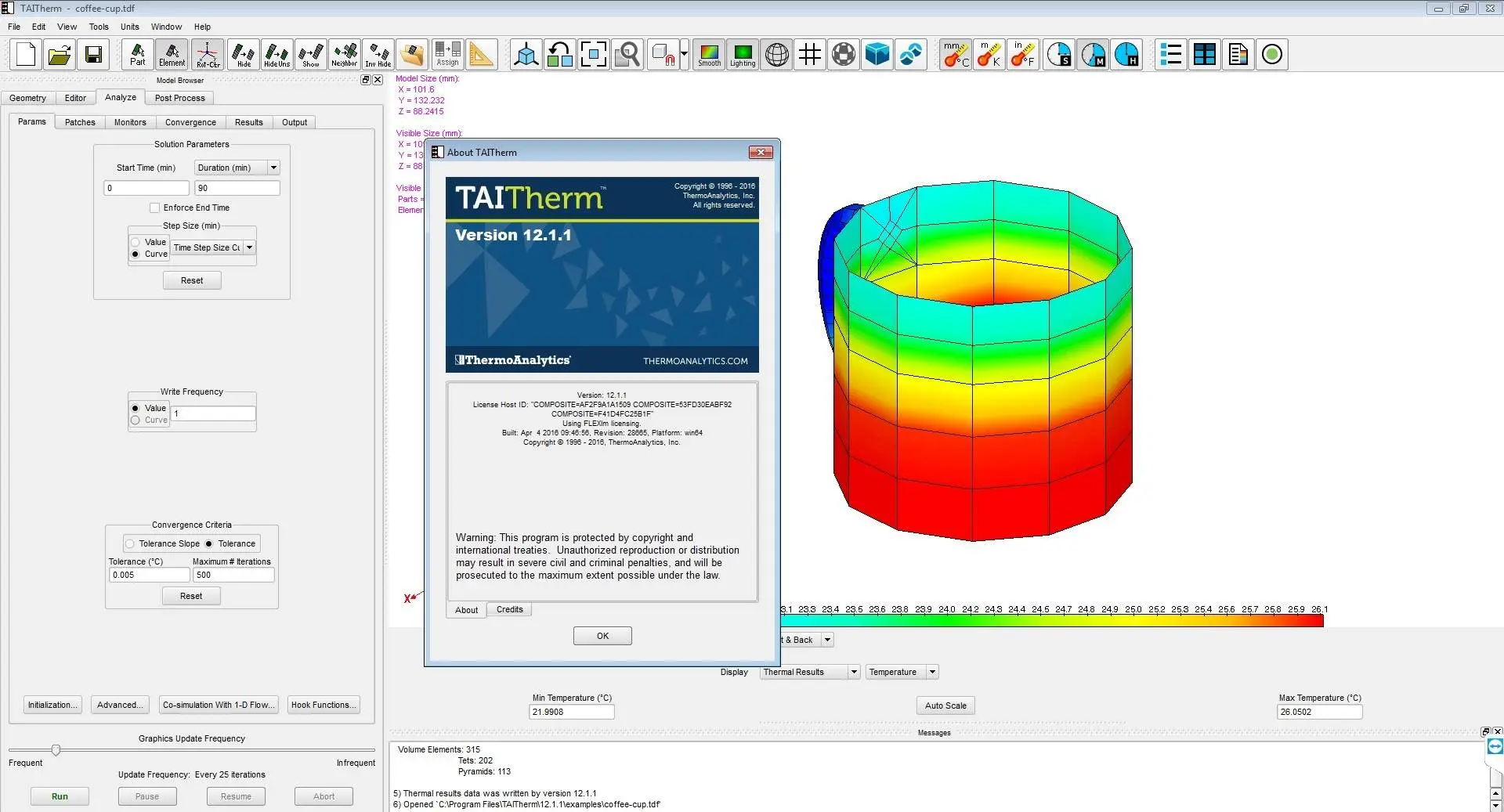Open the Duration (min) dropdown
Viewport: 1504px width, 812px height.
tap(237, 168)
